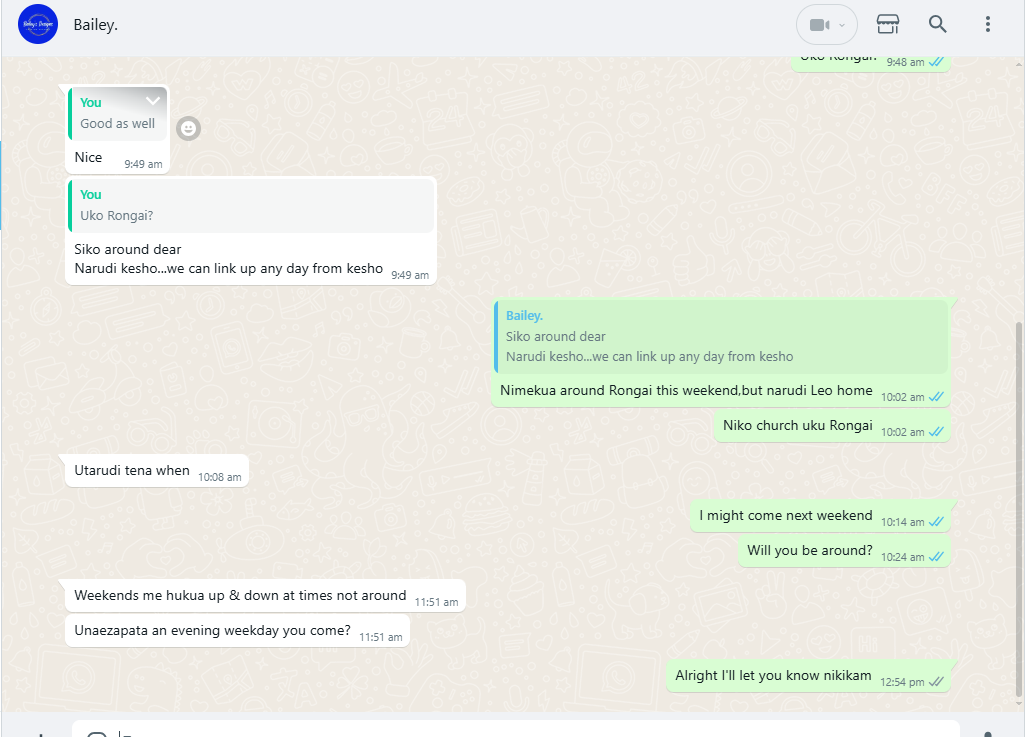This screenshot has height=737, width=1025.
Task: Open the three-dot chat menu
Action: pyautogui.click(x=987, y=24)
